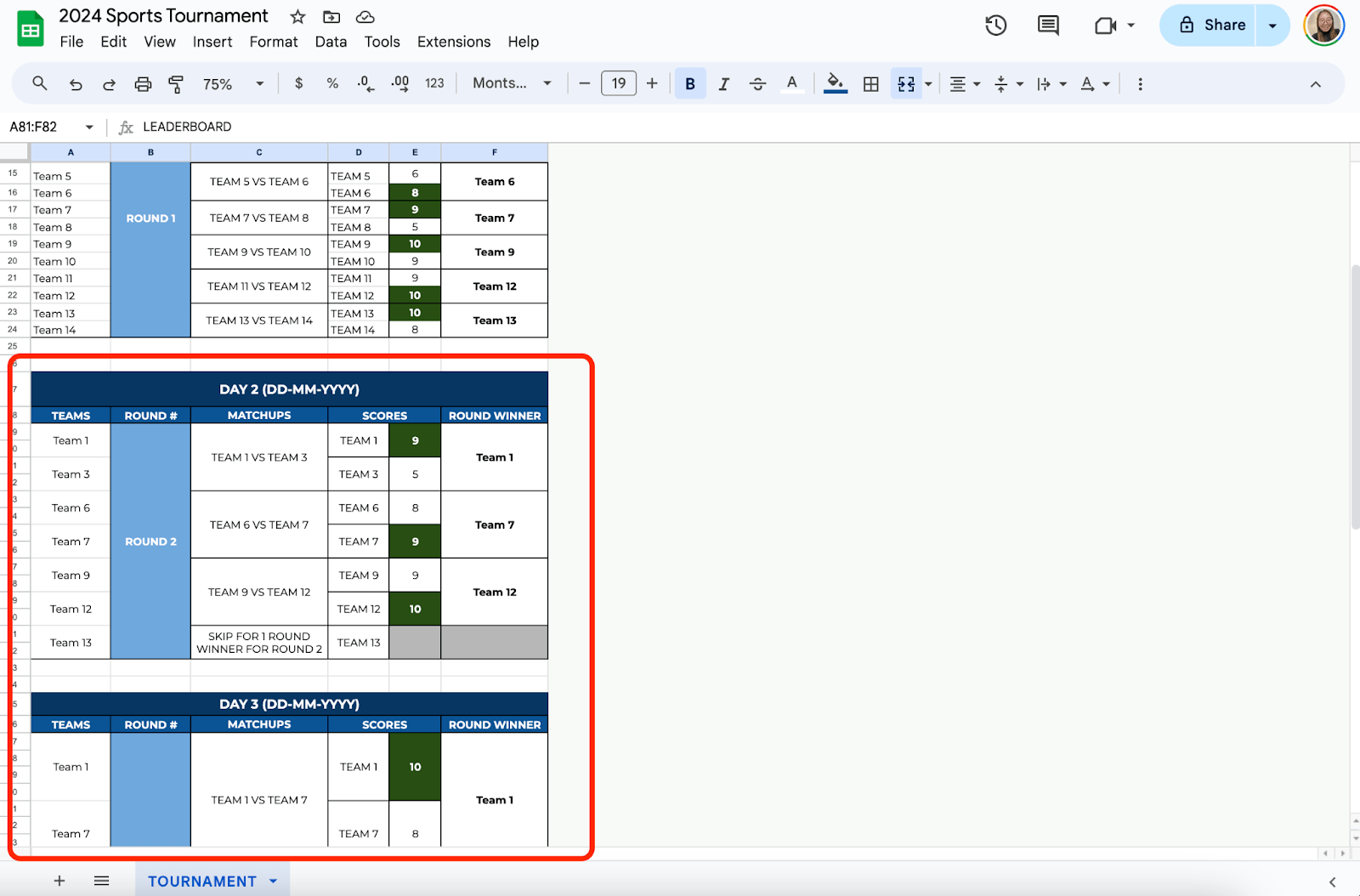Viewport: 1360px width, 896px height.
Task: Toggle bold formatting button
Action: point(690,84)
